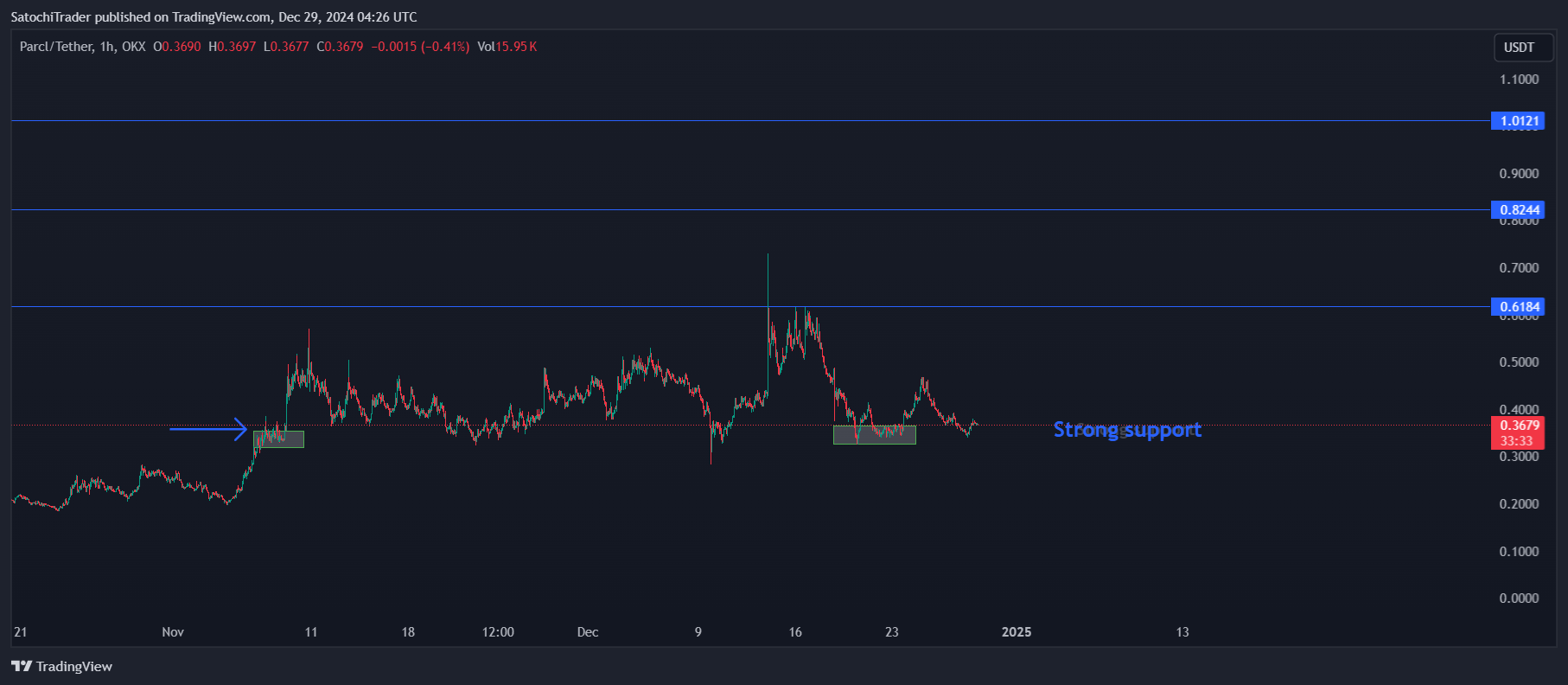Click the 0.9000 price axis label
The width and height of the screenshot is (1568, 685).
click(1519, 174)
